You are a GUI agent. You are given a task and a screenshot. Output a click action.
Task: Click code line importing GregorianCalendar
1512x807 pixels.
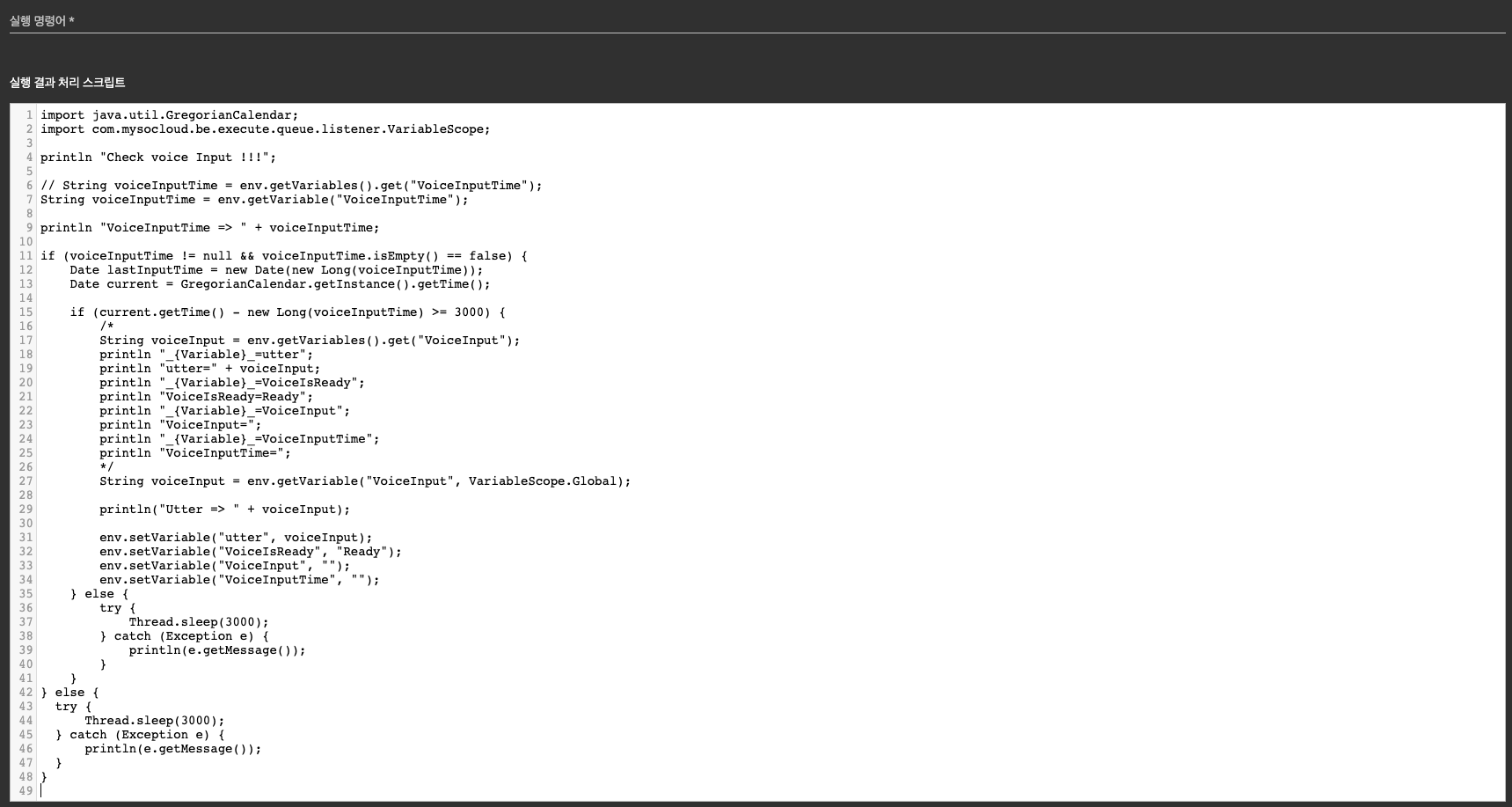(170, 115)
